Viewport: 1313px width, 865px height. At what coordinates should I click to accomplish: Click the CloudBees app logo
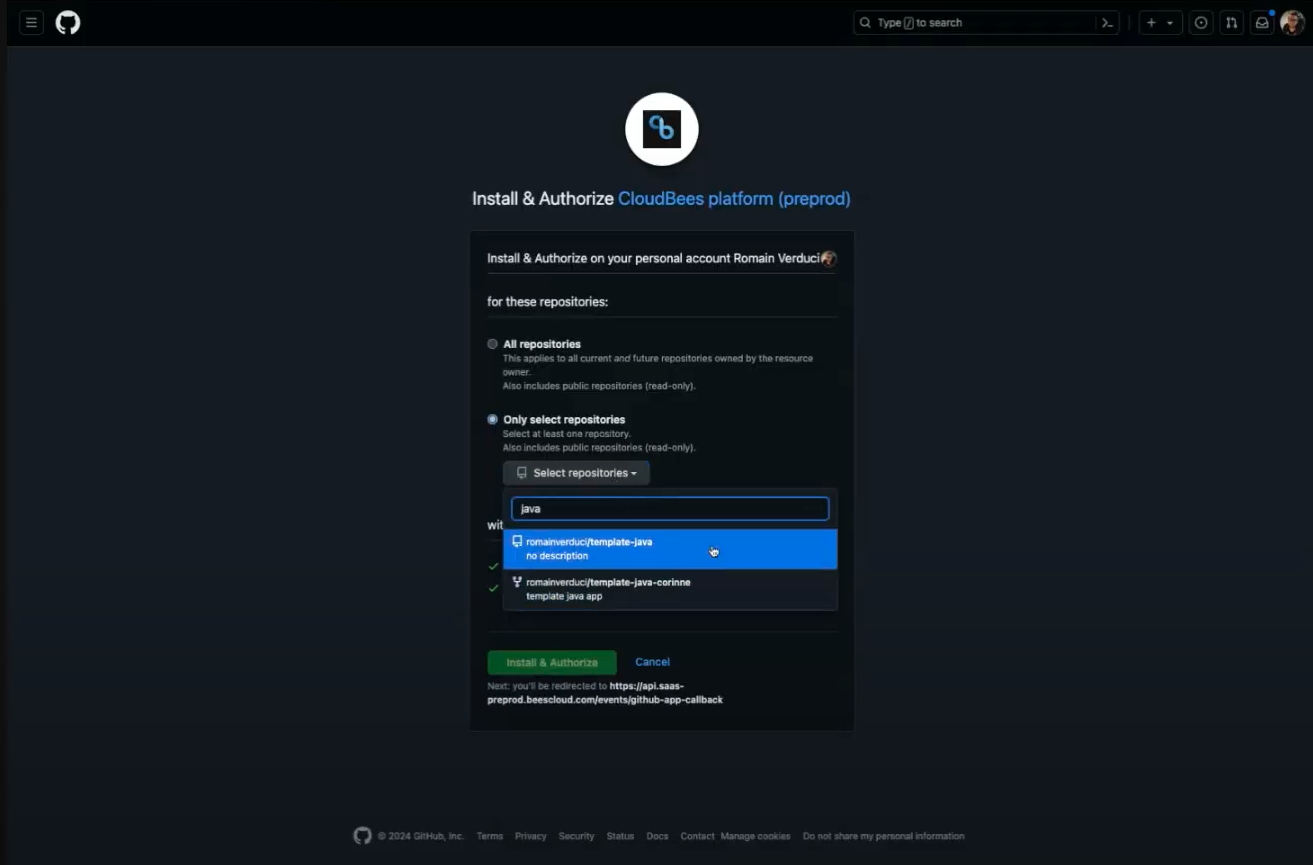point(661,128)
